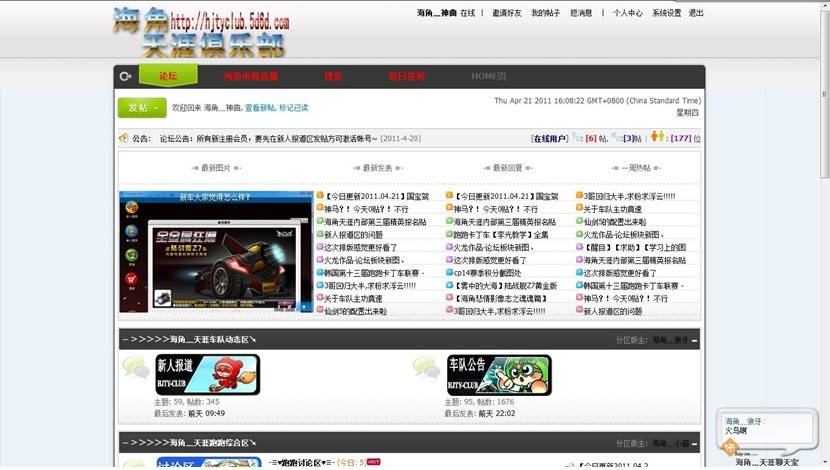Collapse the 海角__天涯车队动态区 section

(x=694, y=340)
